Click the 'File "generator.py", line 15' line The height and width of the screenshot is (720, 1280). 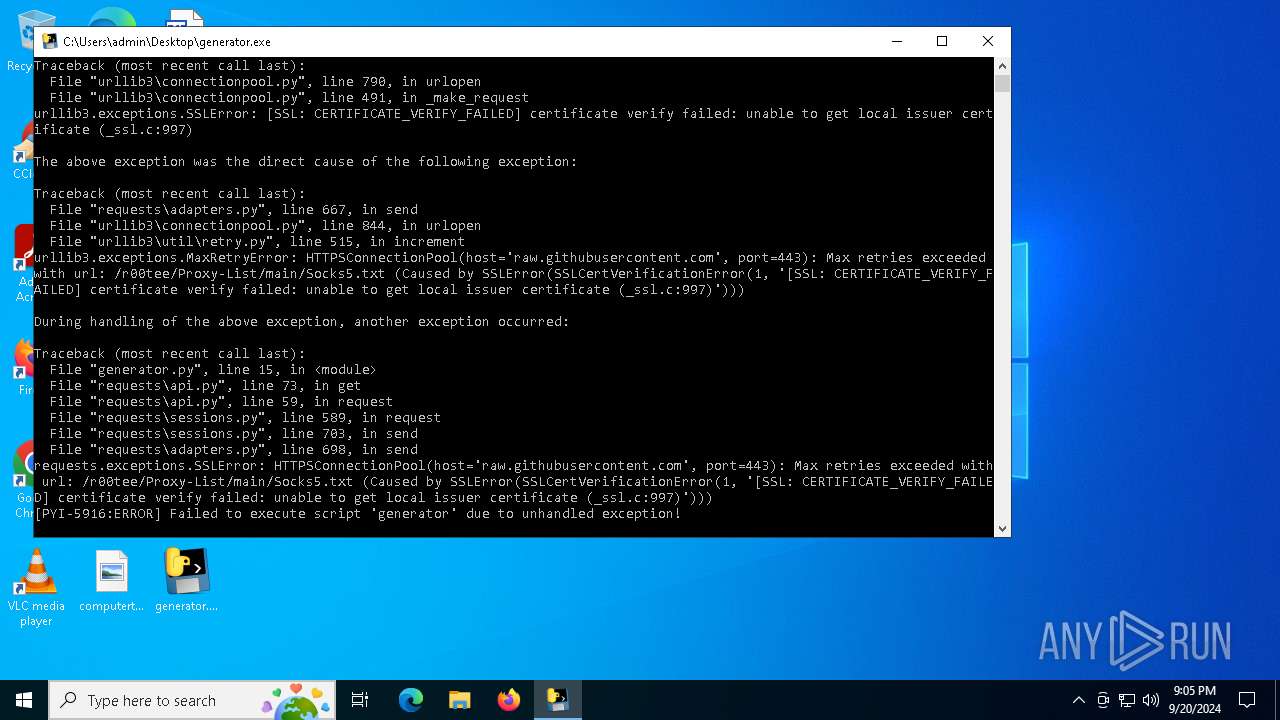[213, 369]
